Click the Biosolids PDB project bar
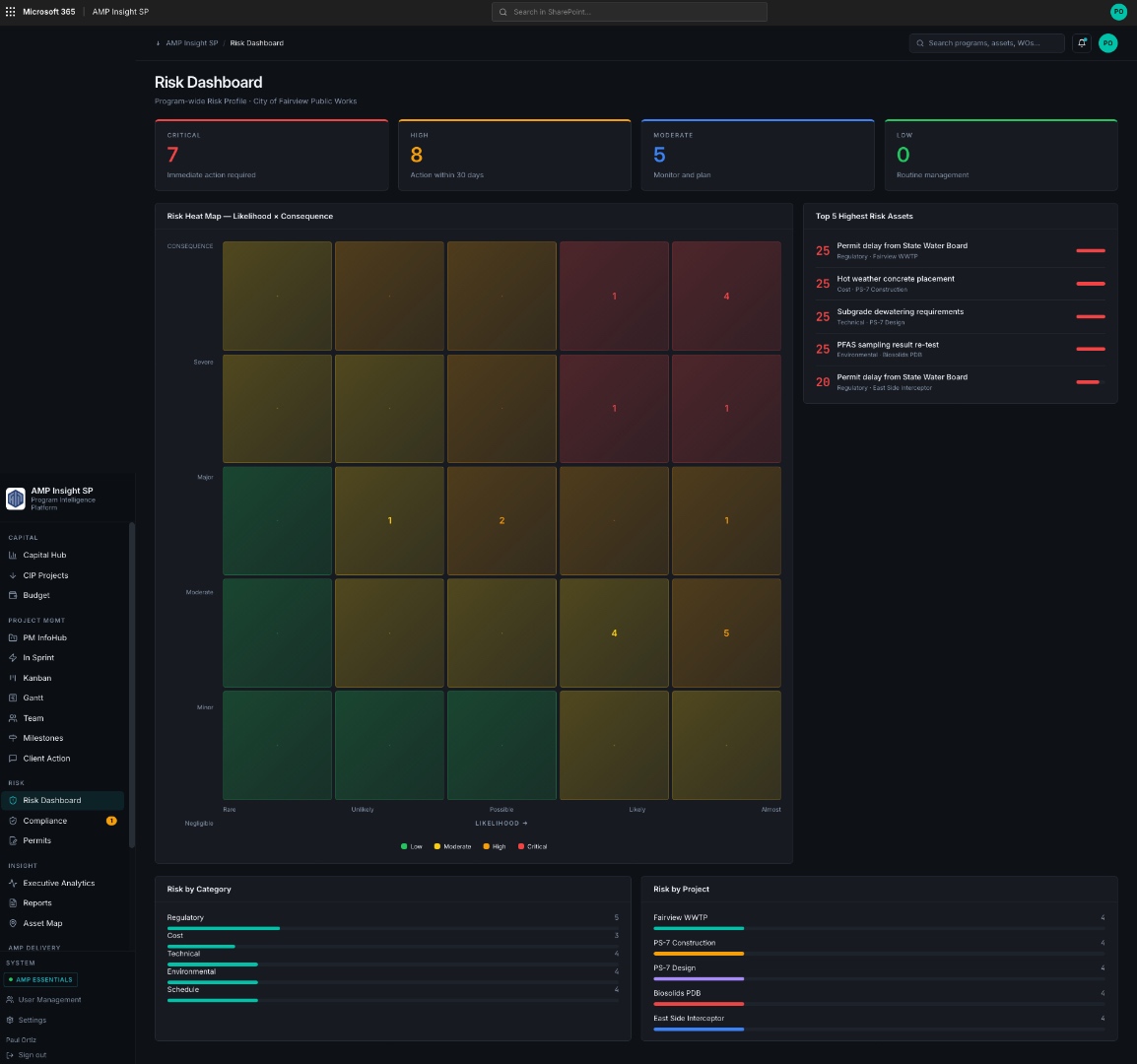 tap(879, 1004)
